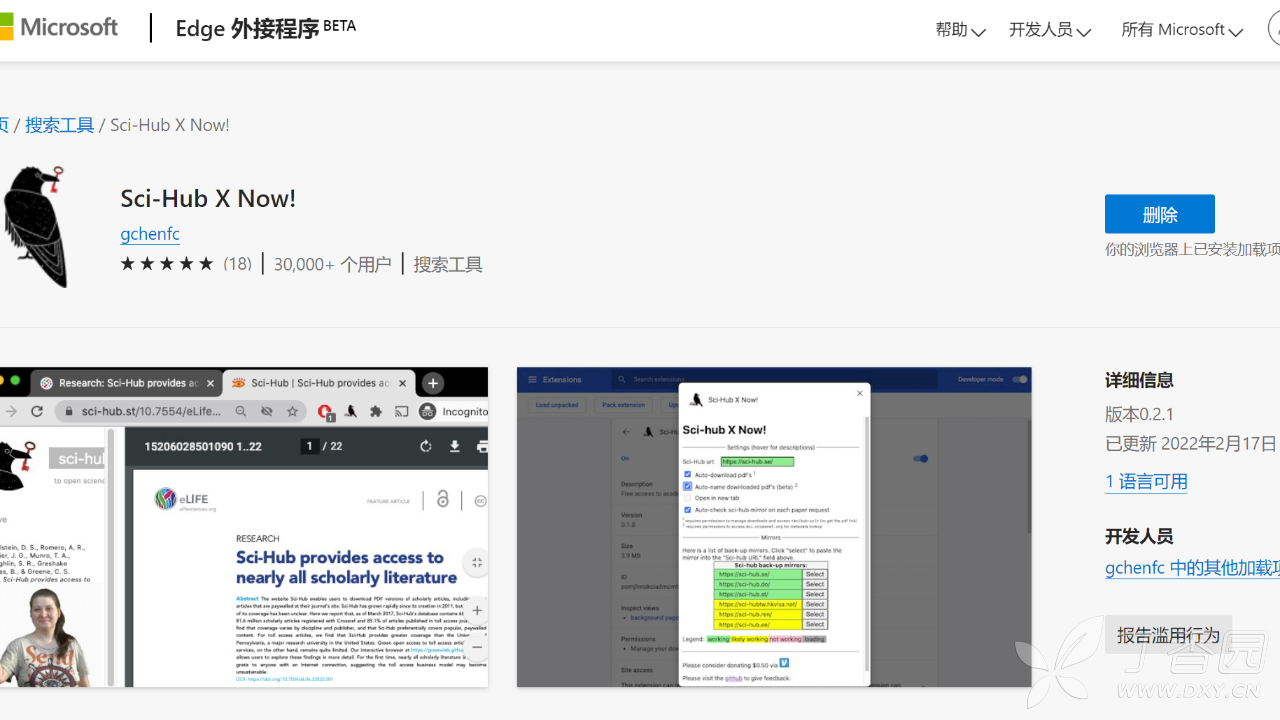Image resolution: width=1280 pixels, height=720 pixels.
Task: Download the PDF from the viewer toolbar
Action: (455, 448)
